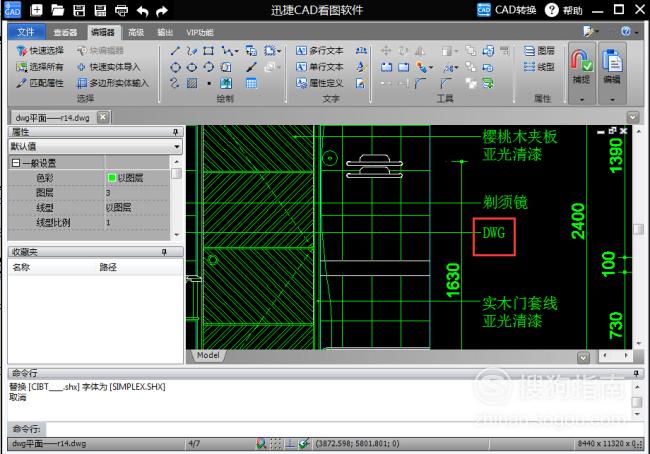Click the 线型比例 value field
This screenshot has width=650, height=454.
137,223
